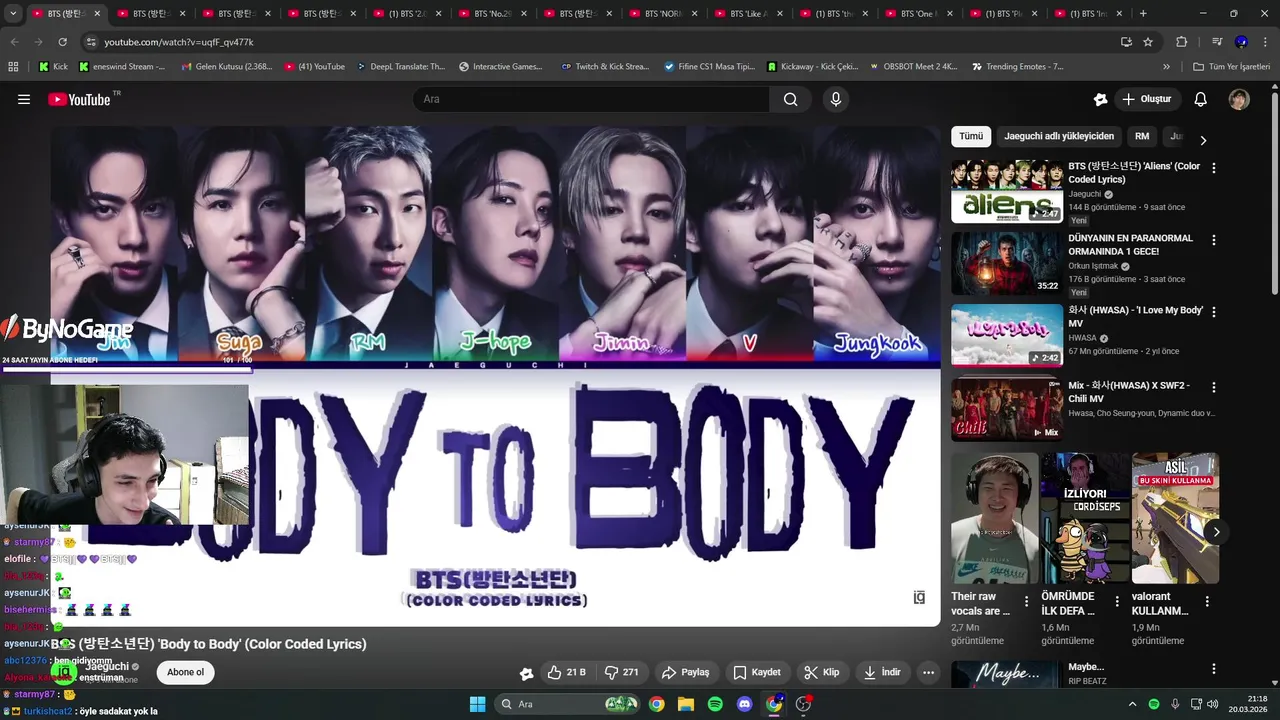Switch to the BTS 'NORM' tab
Screen dimensions: 1280x720
click(663, 14)
